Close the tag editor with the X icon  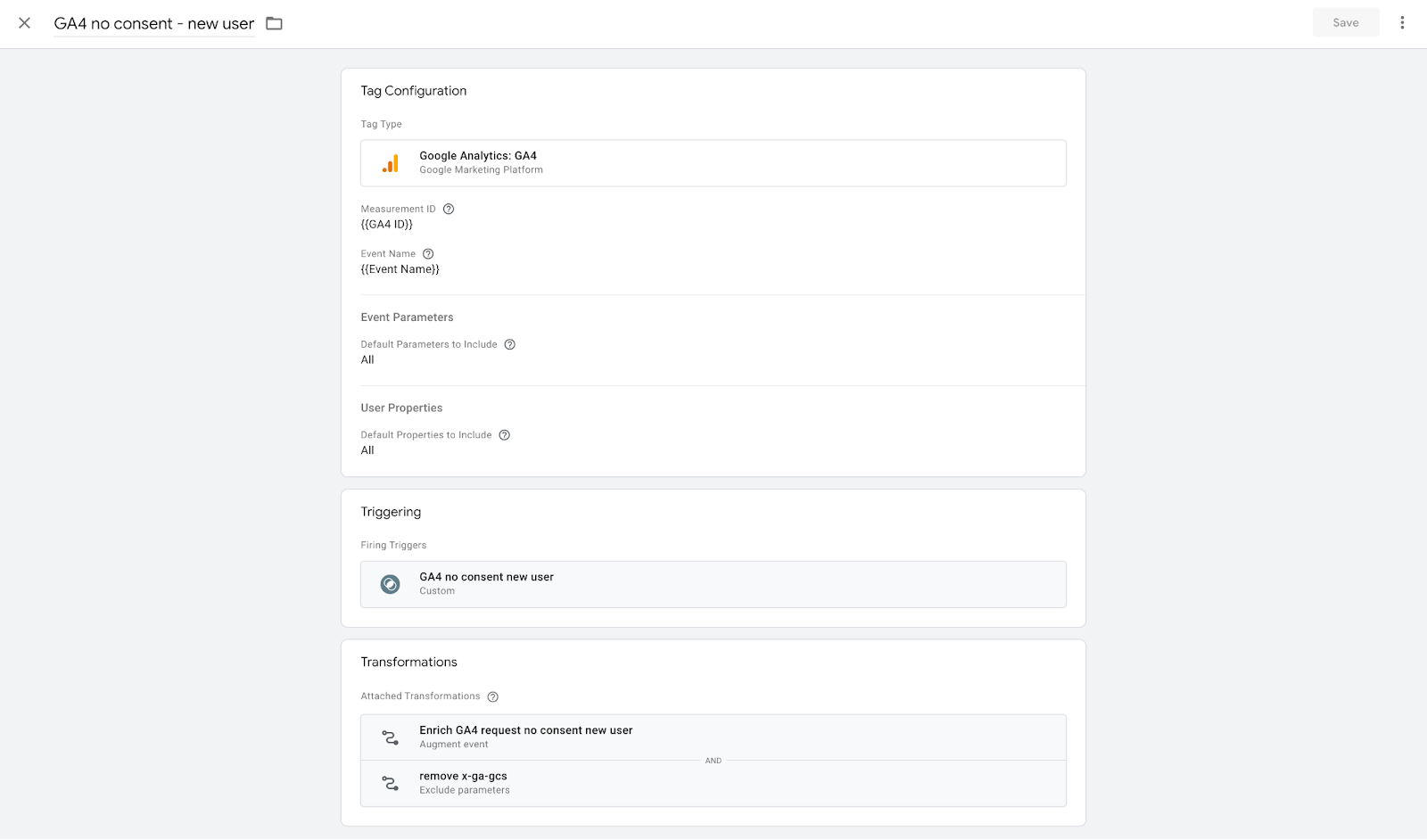pos(25,23)
